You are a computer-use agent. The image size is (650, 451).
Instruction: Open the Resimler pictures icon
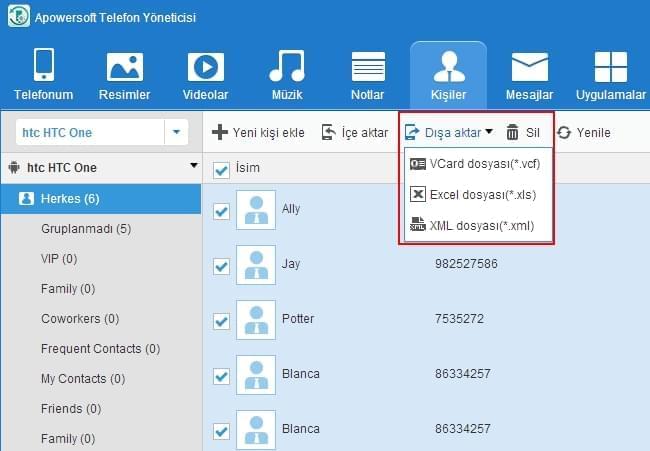point(125,67)
